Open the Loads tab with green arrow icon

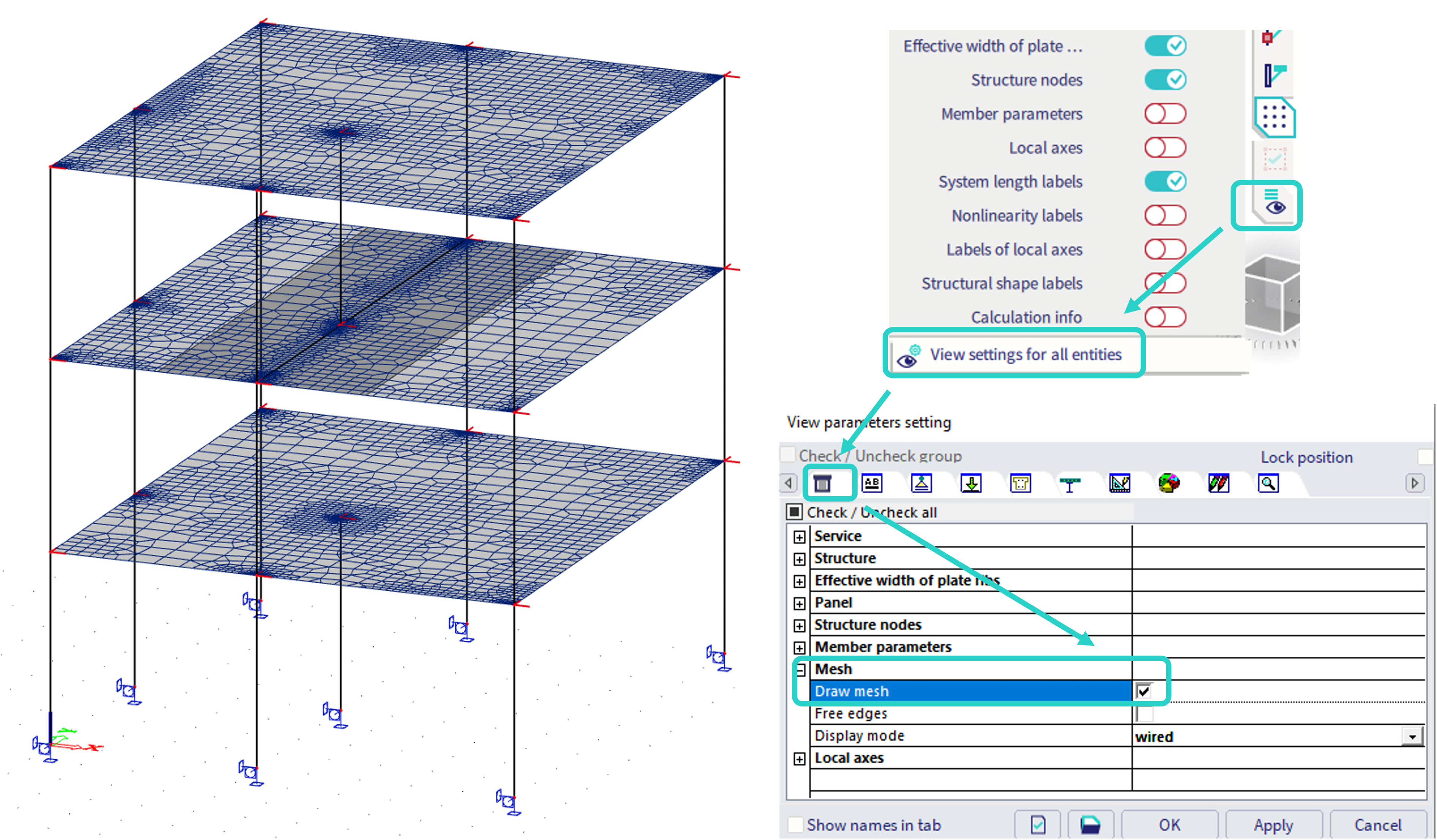(x=971, y=484)
